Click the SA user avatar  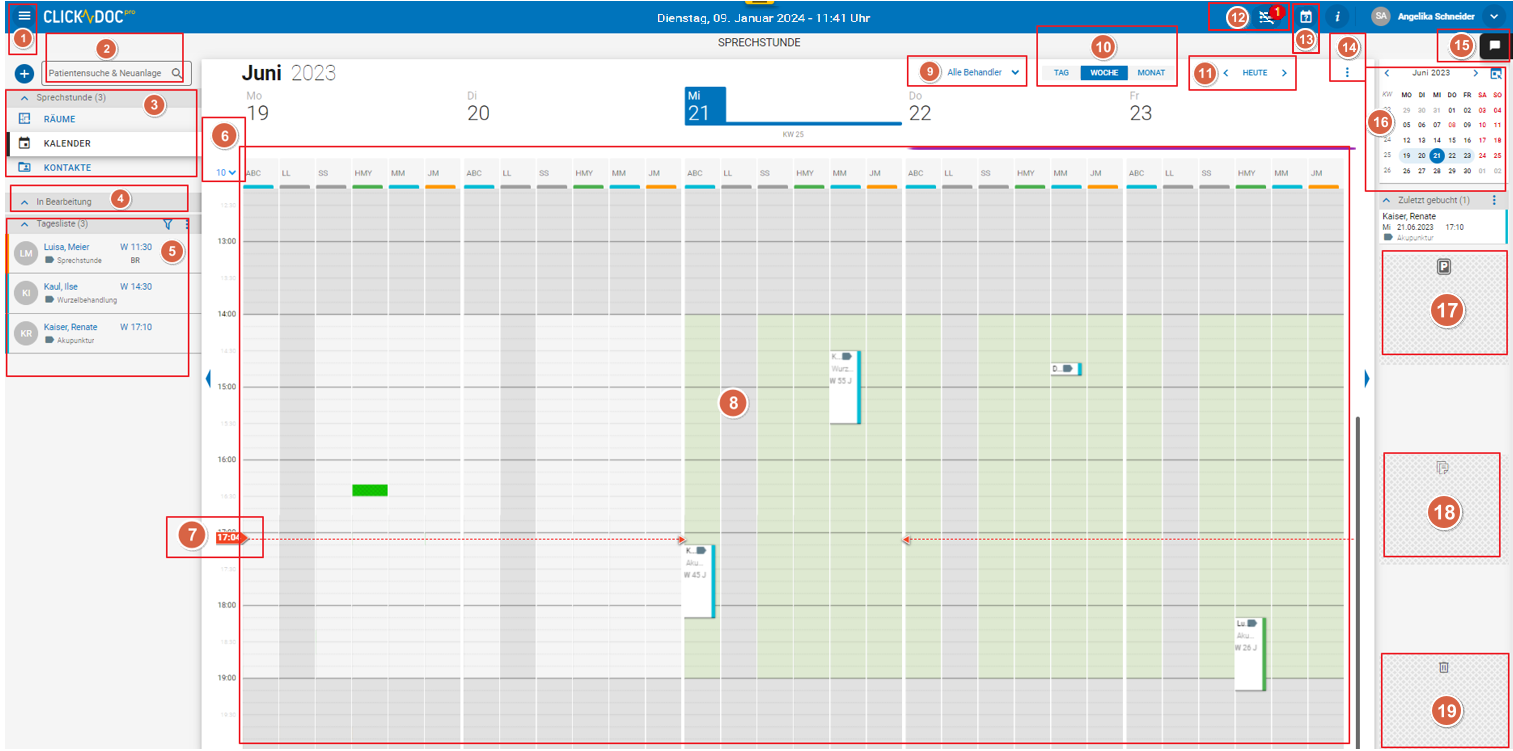pos(1381,17)
